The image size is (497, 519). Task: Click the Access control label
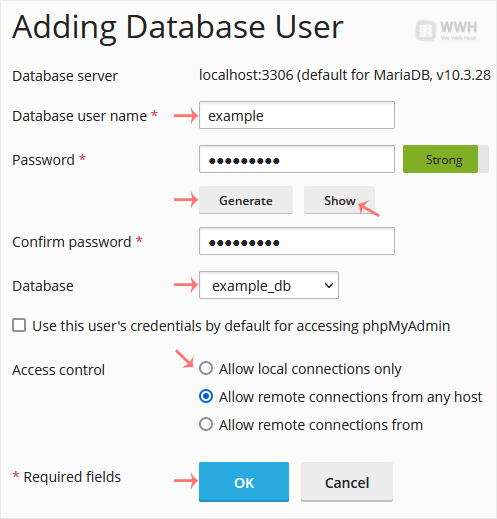tap(58, 370)
